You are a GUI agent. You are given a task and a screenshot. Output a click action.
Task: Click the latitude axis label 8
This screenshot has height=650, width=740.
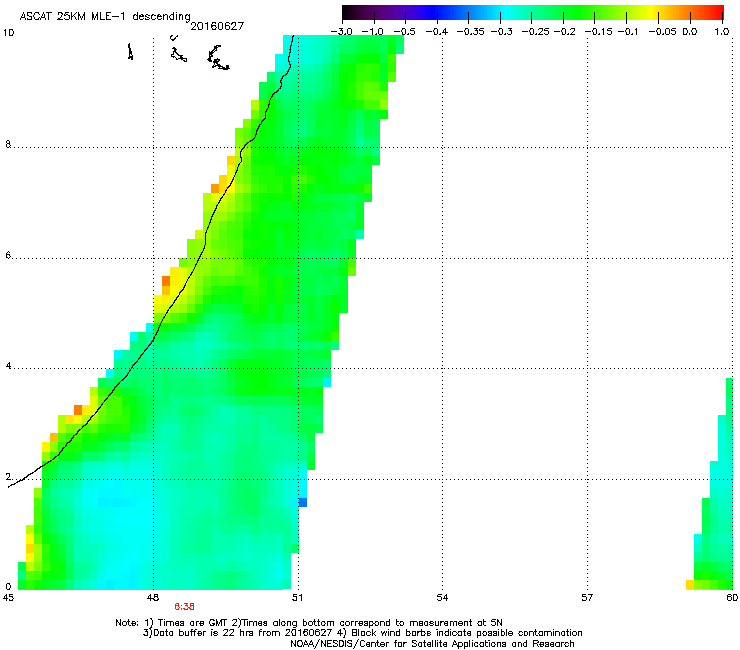click(8, 144)
